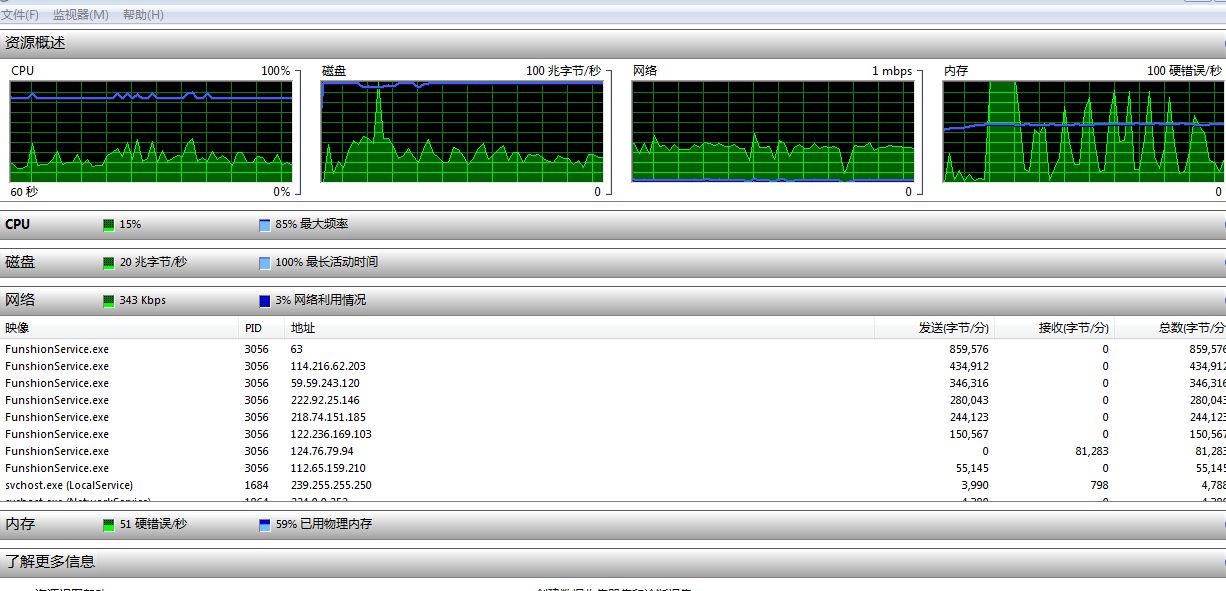Sort by the PID column header
This screenshot has height=591, width=1226.
[x=255, y=328]
